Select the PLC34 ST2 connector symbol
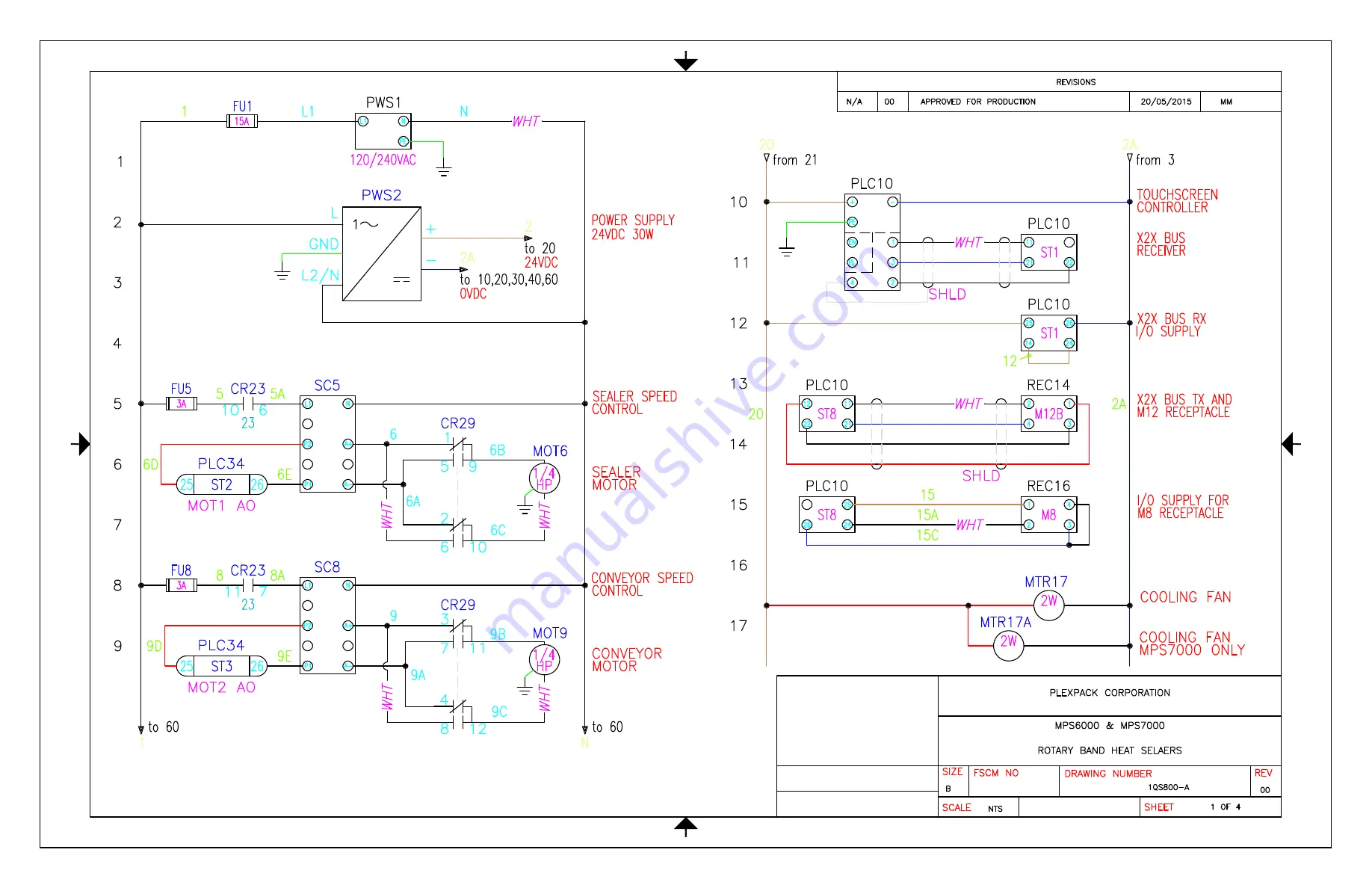 (222, 484)
